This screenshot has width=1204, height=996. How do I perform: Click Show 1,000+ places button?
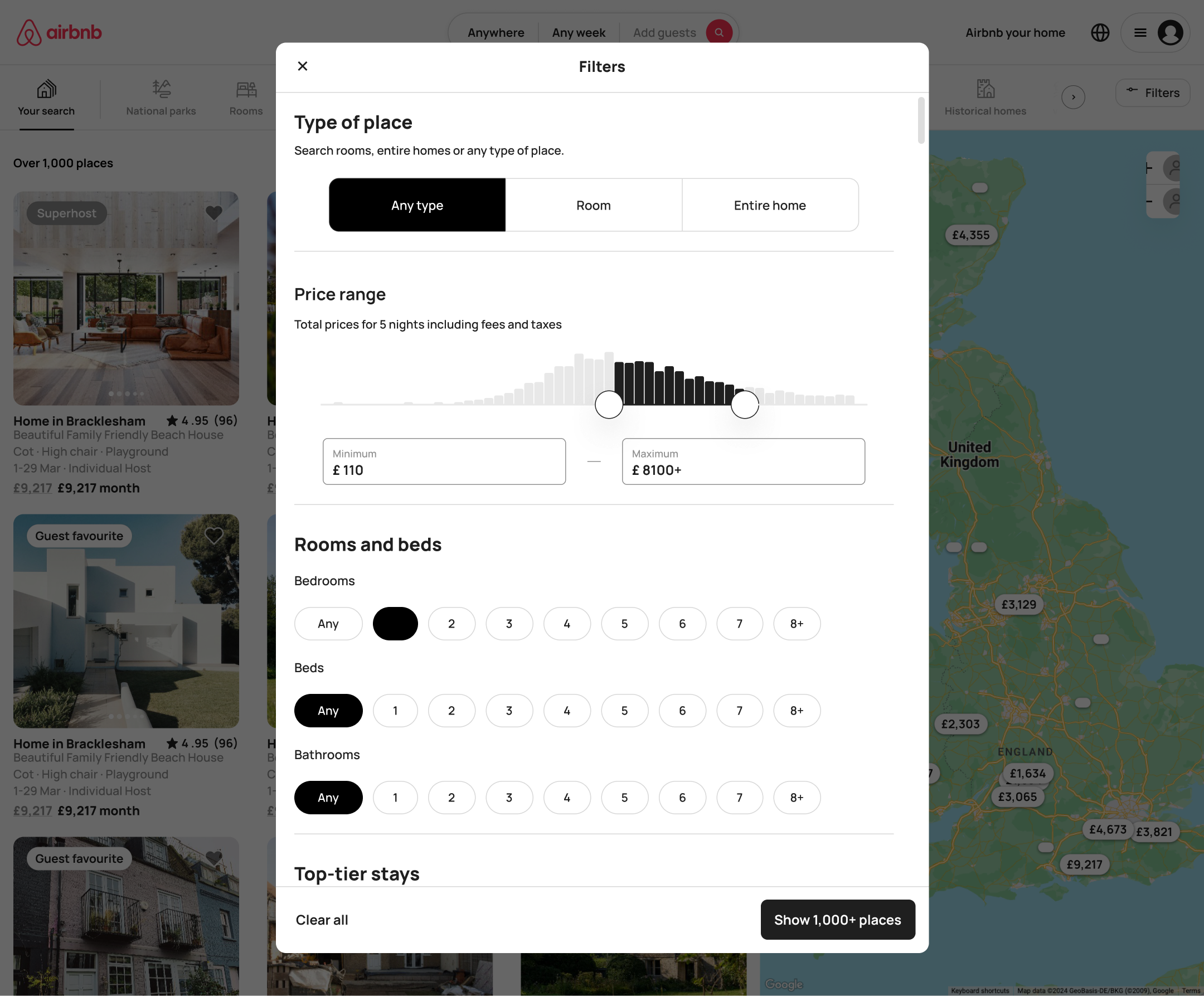[837, 919]
